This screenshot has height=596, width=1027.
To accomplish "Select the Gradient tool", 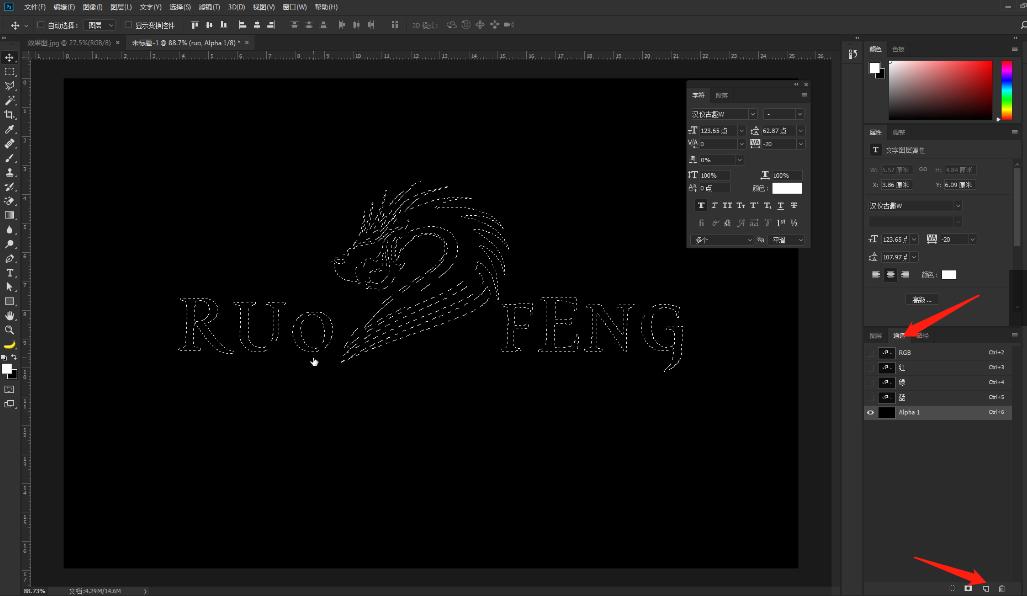I will click(9, 215).
